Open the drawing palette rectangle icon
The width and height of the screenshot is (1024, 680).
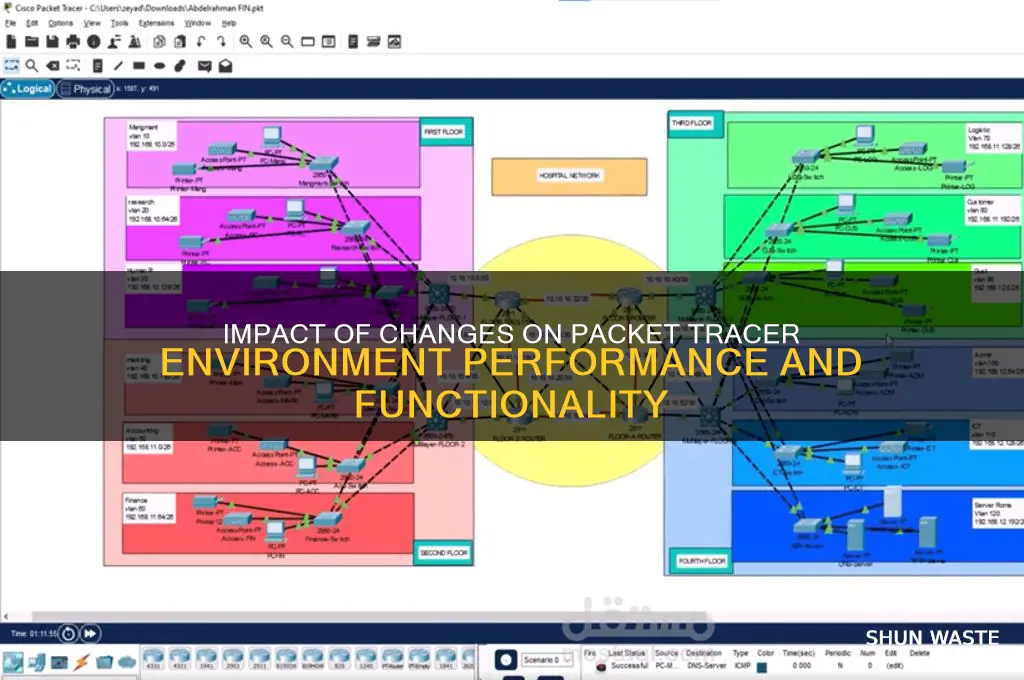308,42
